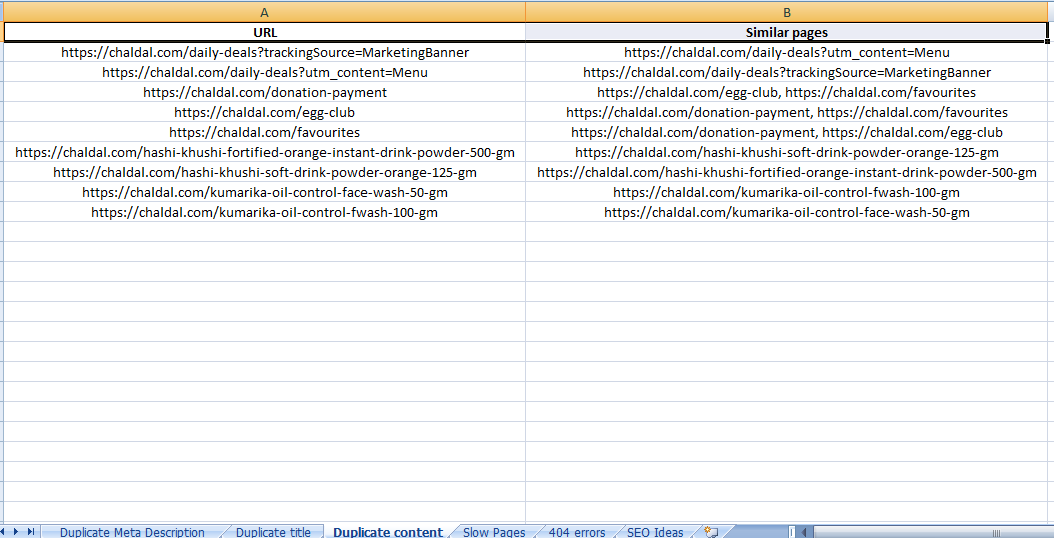Select hashi-khushi-fortified-orange 500-gm cell in column A
Viewport: 1054px width, 538px height.
[265, 152]
